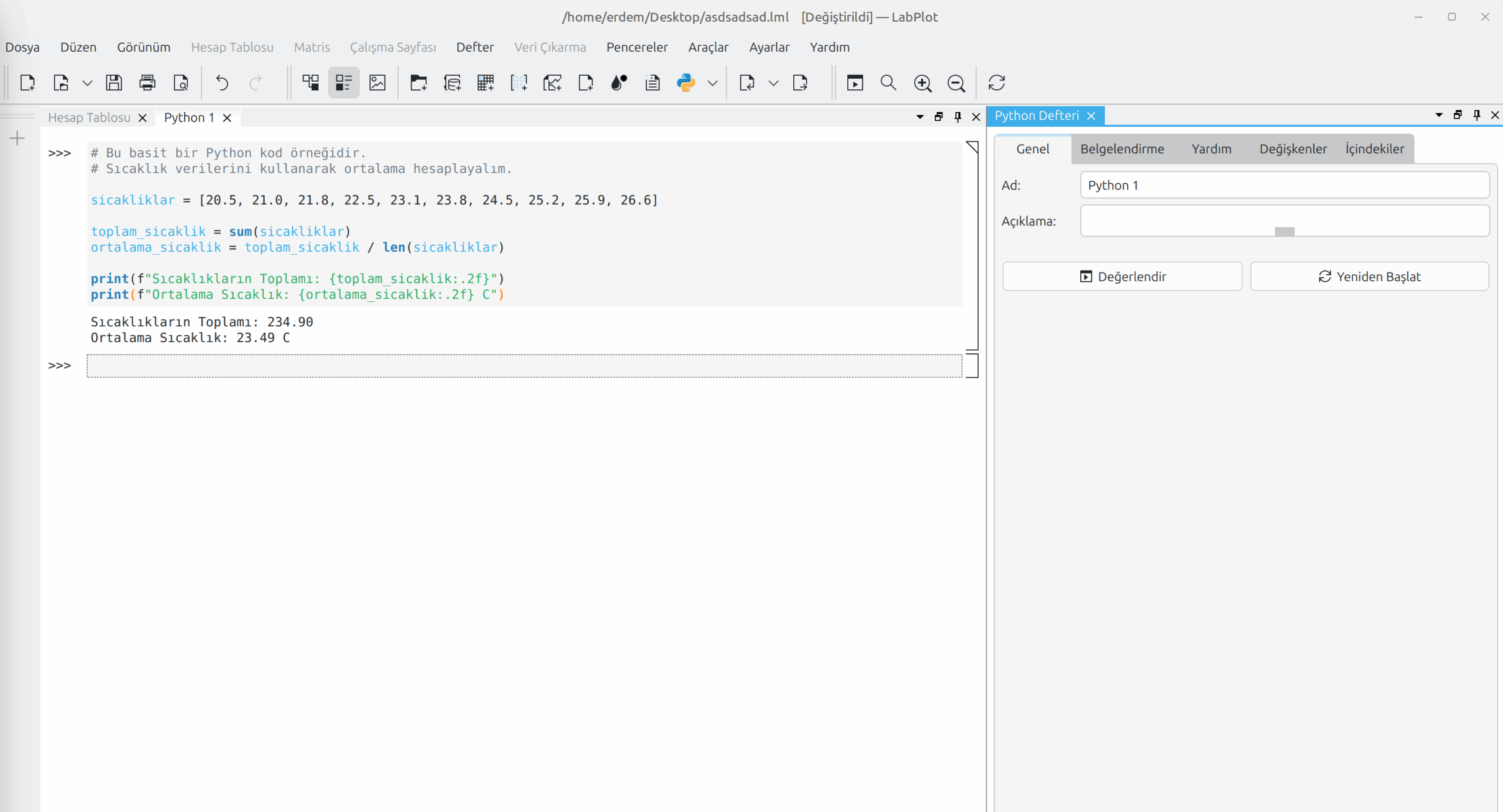Image resolution: width=1503 pixels, height=812 pixels.
Task: Add a new folder
Action: point(419,83)
